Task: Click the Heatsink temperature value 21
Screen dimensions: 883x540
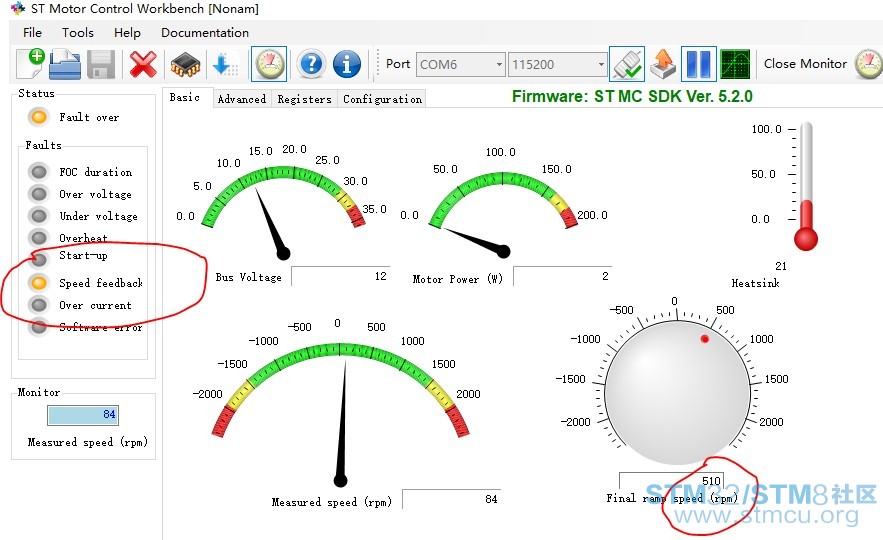Action: (x=781, y=266)
